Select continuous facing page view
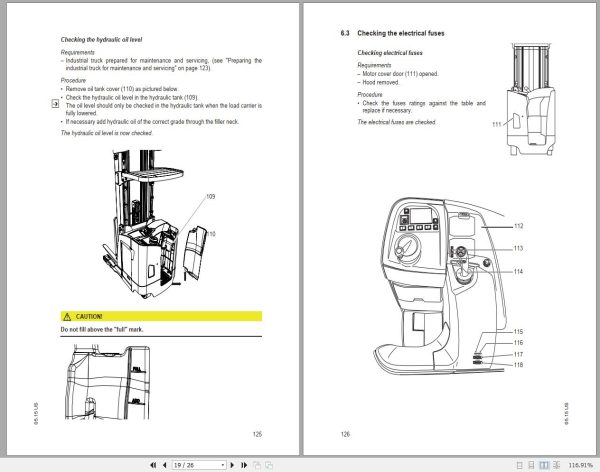The image size is (600, 472). click(557, 465)
